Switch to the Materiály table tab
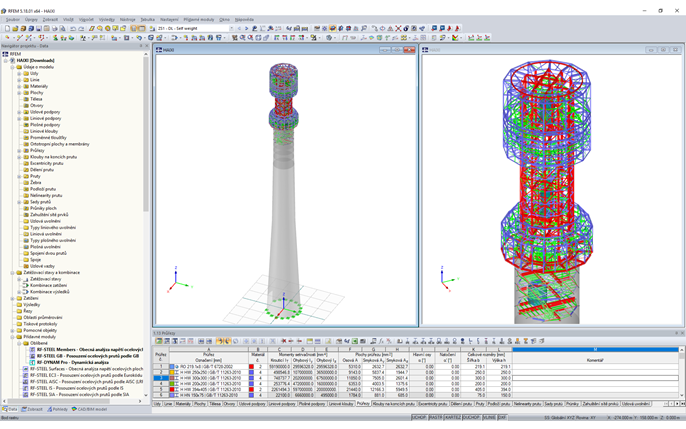 (x=183, y=404)
